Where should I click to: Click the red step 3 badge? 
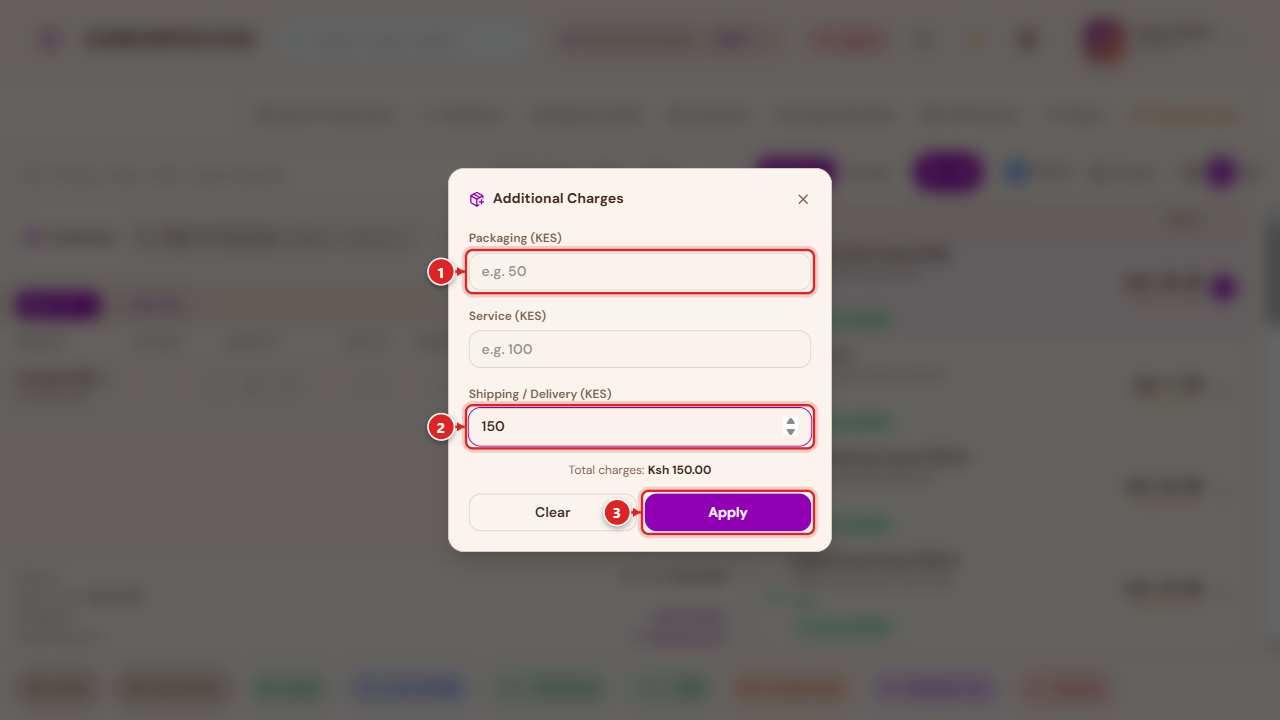pos(617,513)
